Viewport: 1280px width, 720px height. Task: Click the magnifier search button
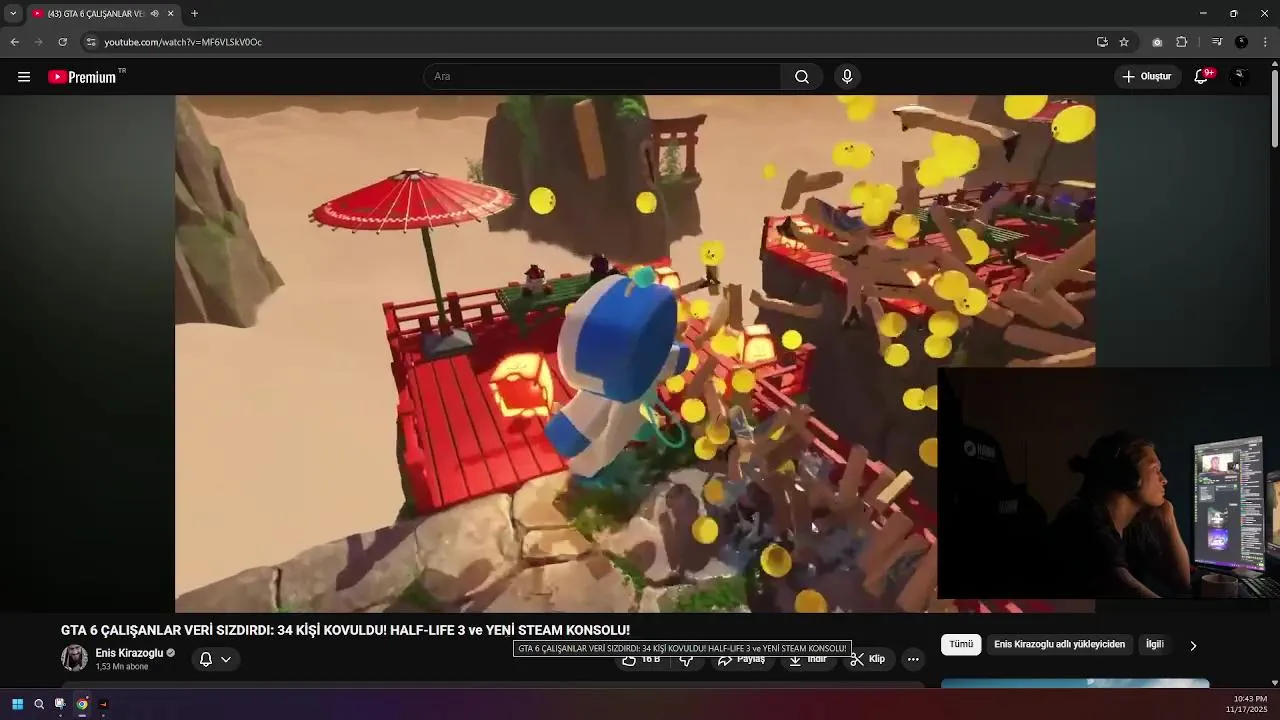point(802,77)
